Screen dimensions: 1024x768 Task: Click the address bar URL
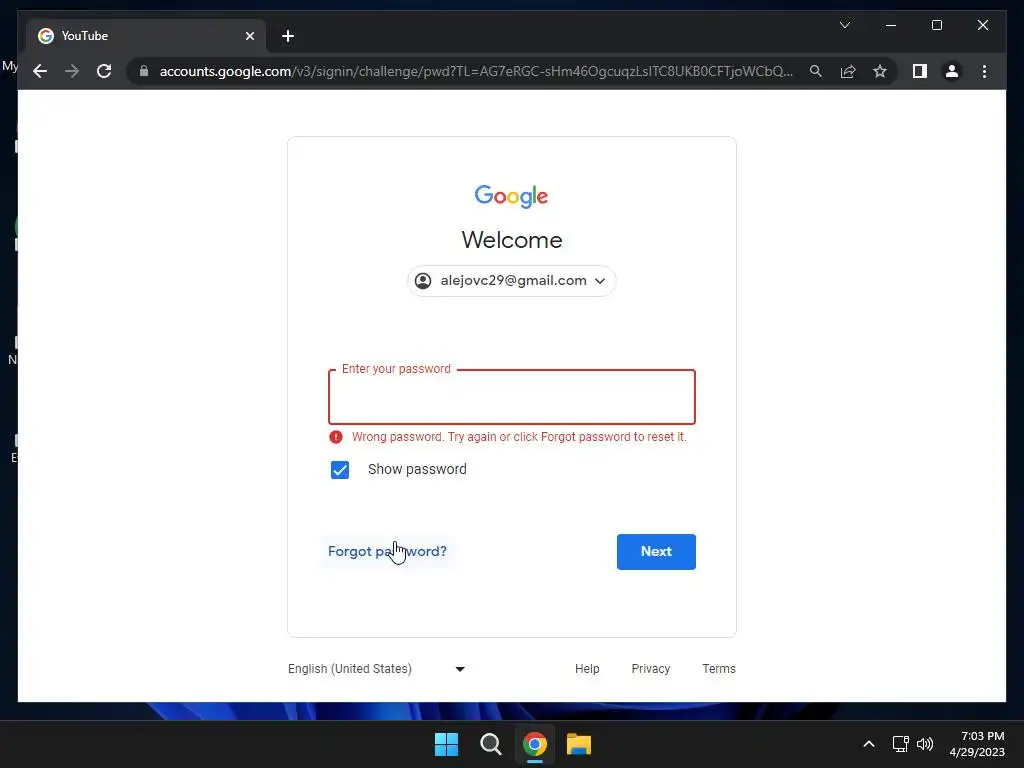coord(476,71)
